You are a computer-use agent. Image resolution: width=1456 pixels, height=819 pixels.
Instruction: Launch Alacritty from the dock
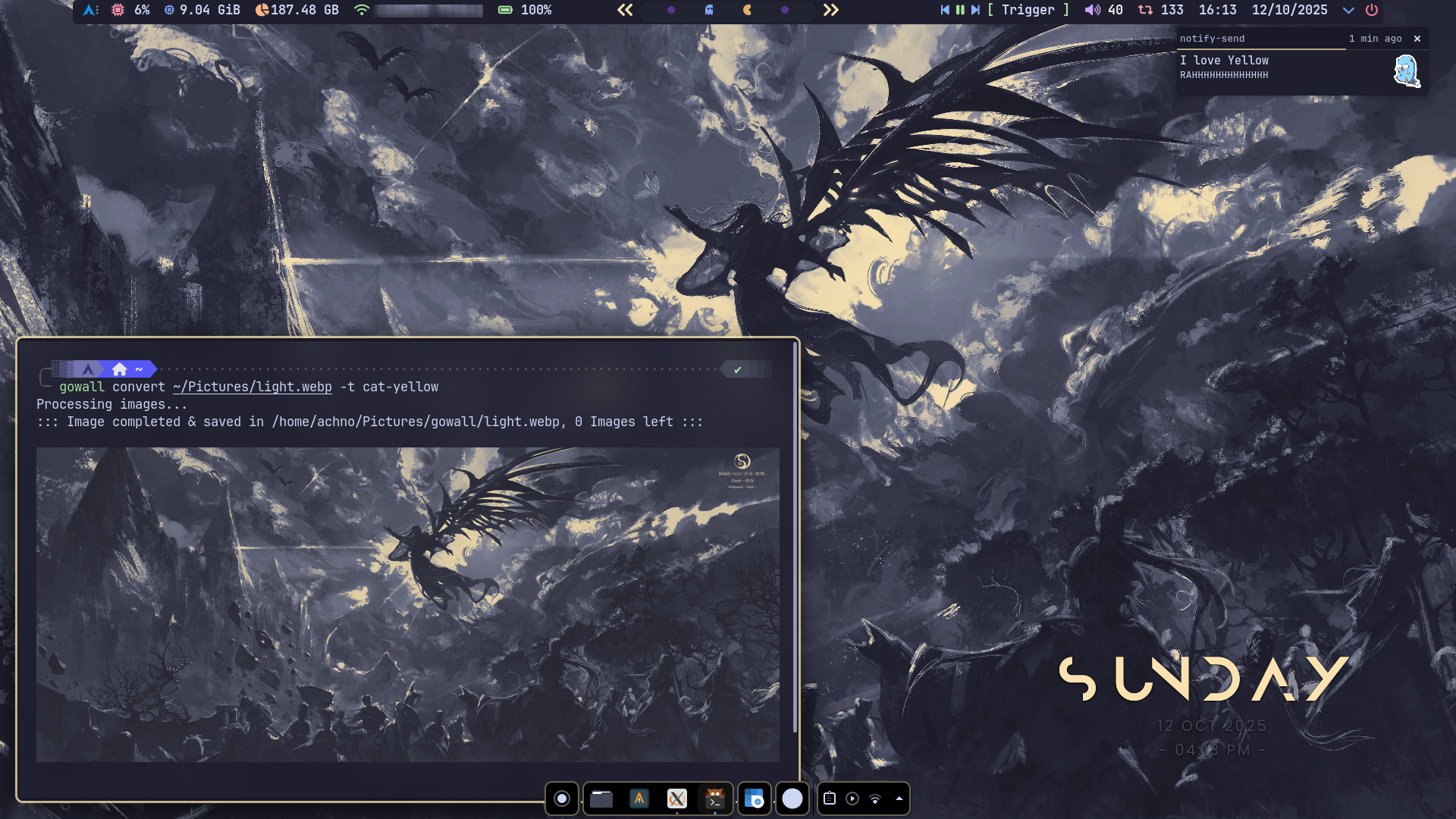coord(639,799)
